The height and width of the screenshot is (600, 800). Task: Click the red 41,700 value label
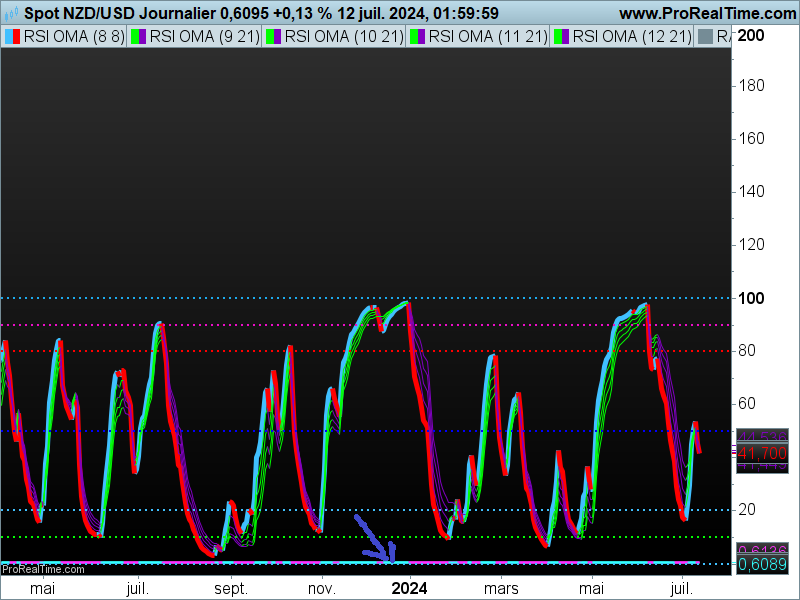(x=762, y=453)
